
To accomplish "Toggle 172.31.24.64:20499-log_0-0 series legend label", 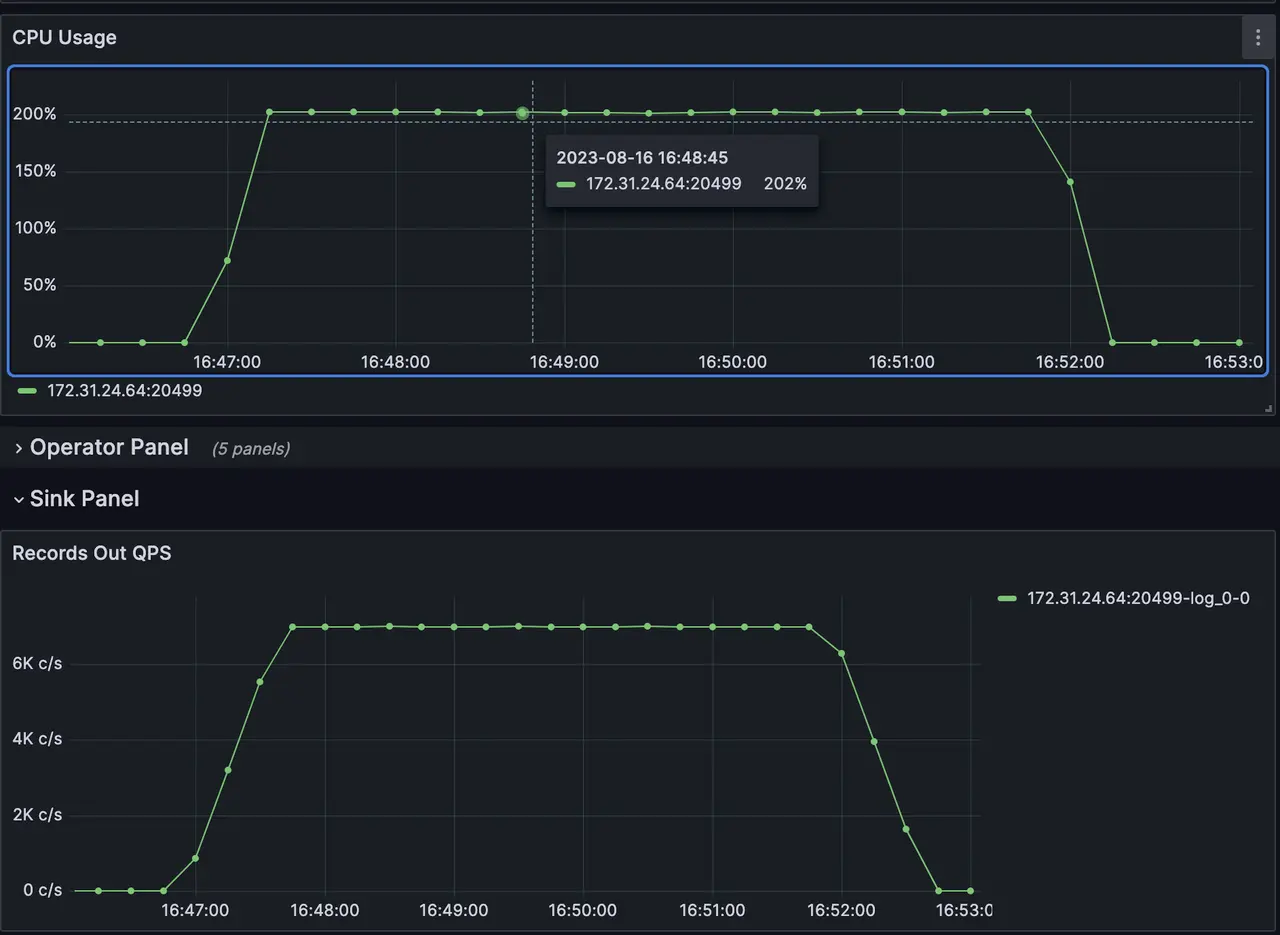I will 1138,599.
